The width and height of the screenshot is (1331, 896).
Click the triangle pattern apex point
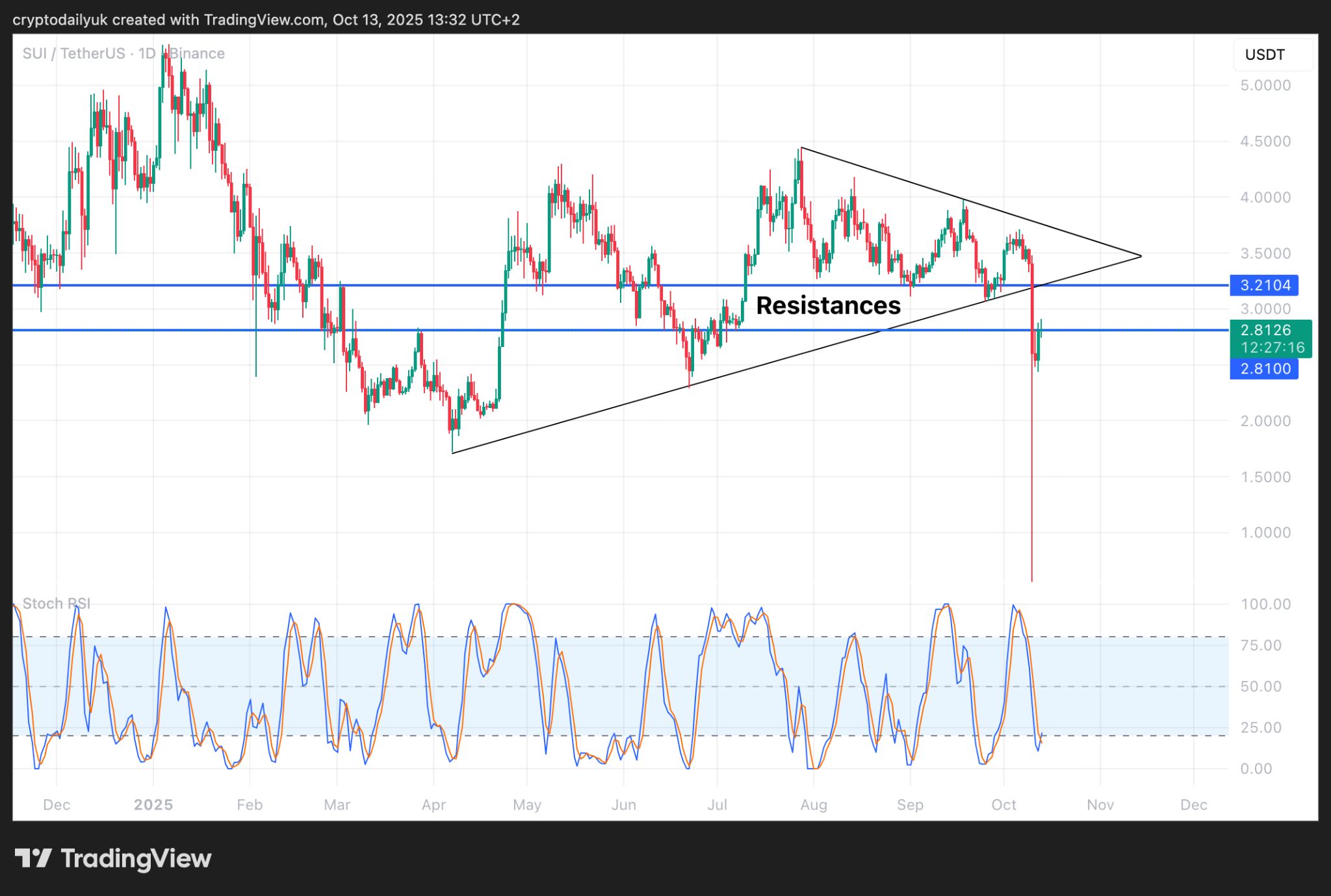[x=1141, y=256]
